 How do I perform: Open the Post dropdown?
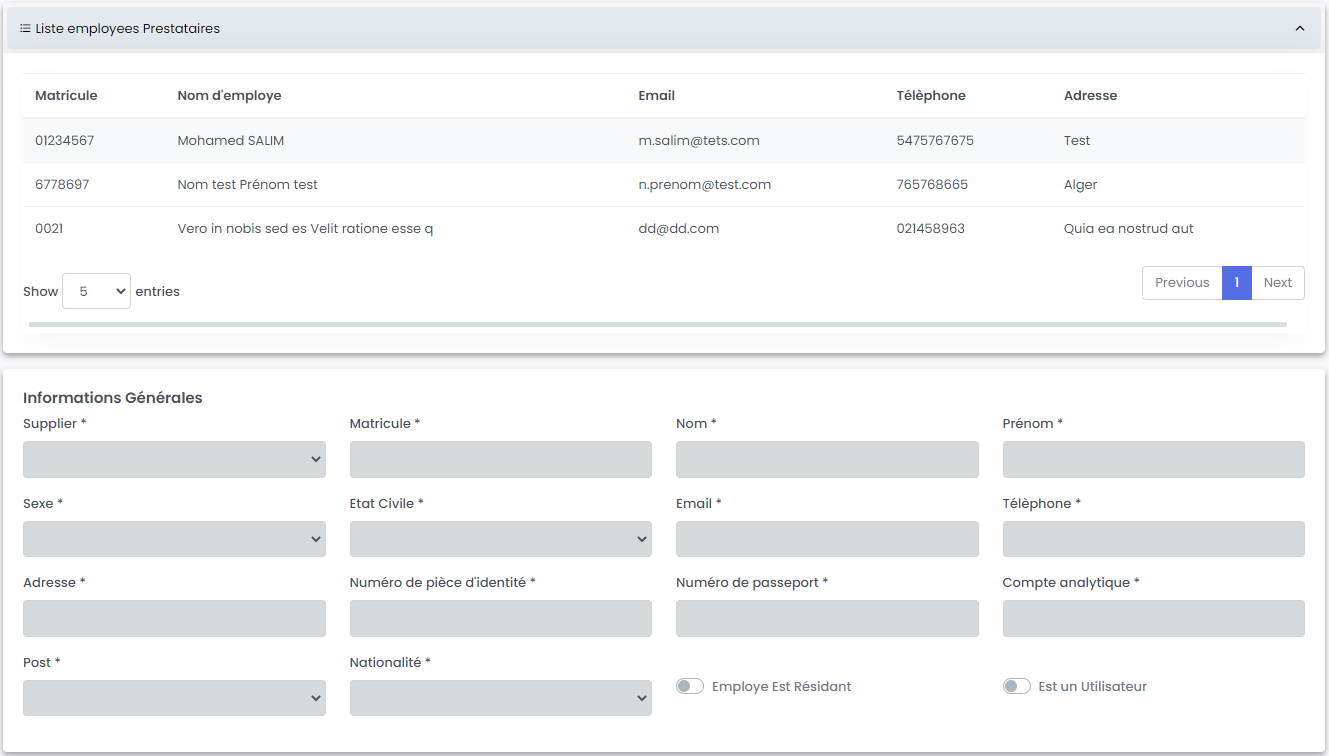174,698
